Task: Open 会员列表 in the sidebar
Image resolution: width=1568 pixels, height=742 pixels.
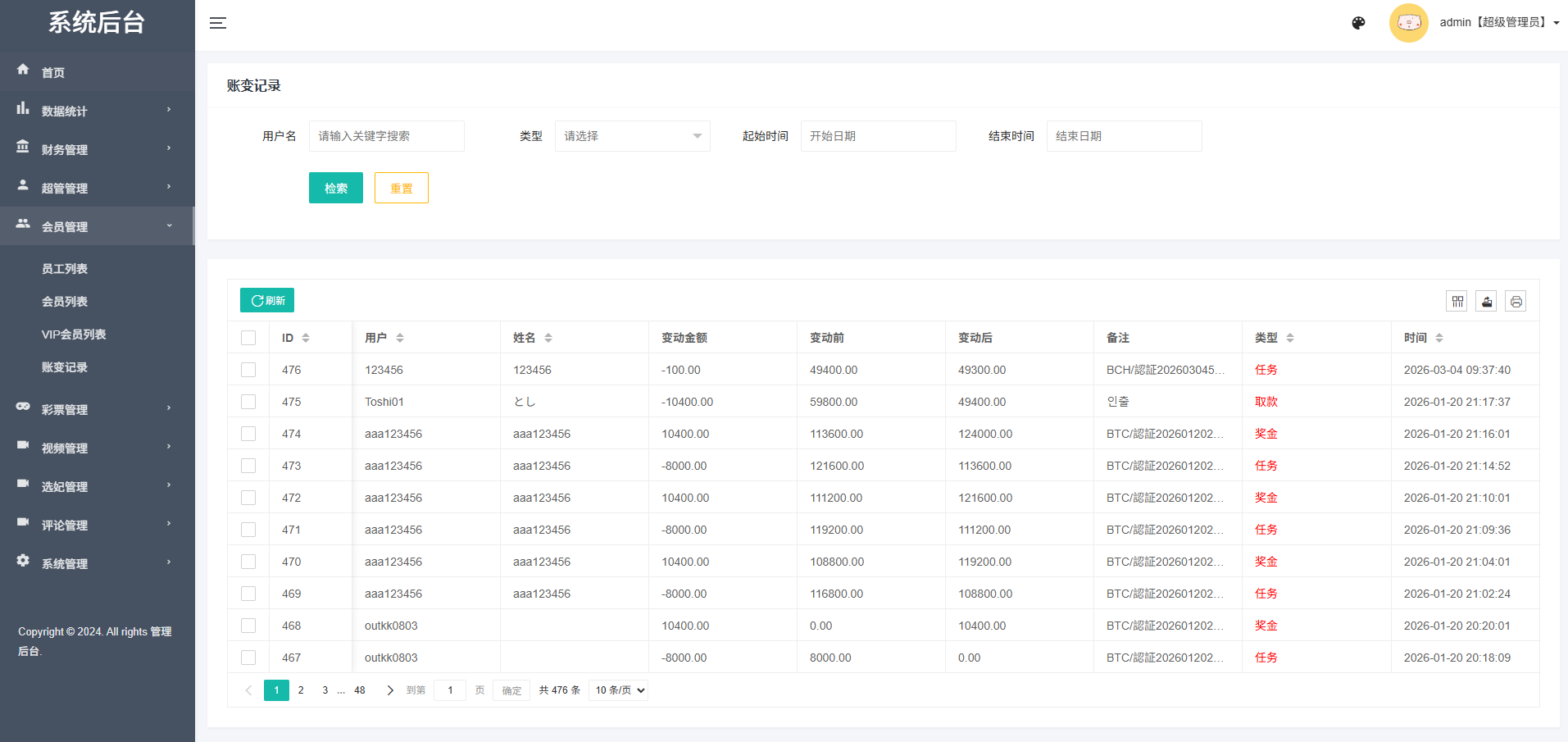Action: pos(65,302)
